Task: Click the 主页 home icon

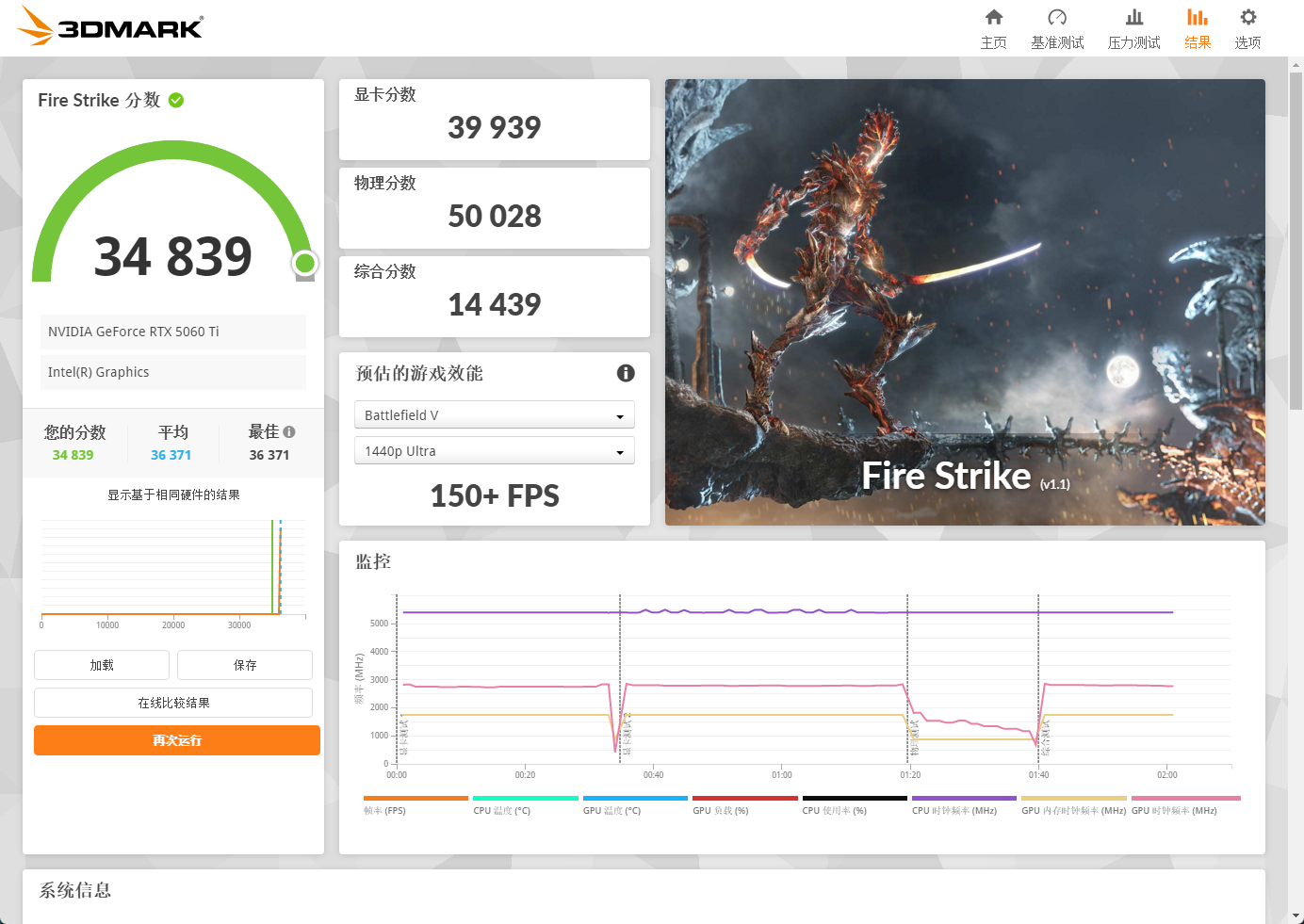Action: point(994,24)
